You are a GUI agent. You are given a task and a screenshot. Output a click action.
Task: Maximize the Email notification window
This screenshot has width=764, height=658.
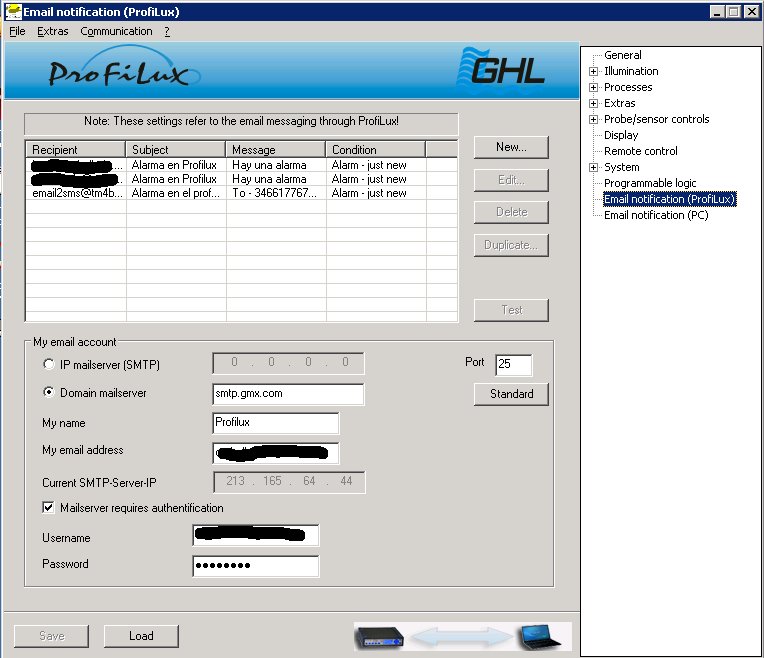[733, 12]
